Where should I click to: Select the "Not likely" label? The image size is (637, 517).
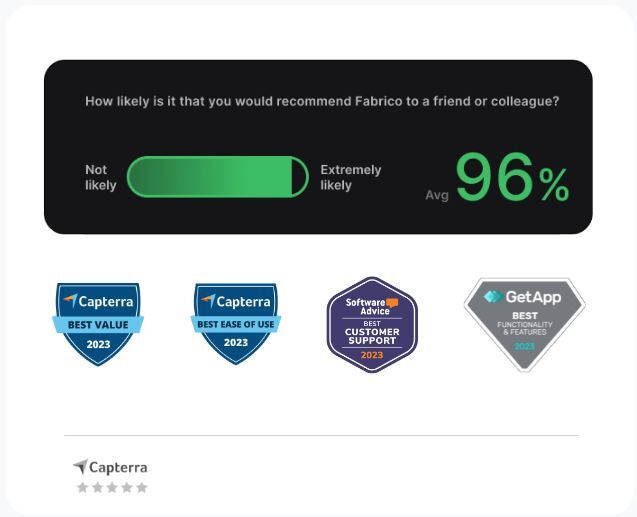click(x=100, y=177)
